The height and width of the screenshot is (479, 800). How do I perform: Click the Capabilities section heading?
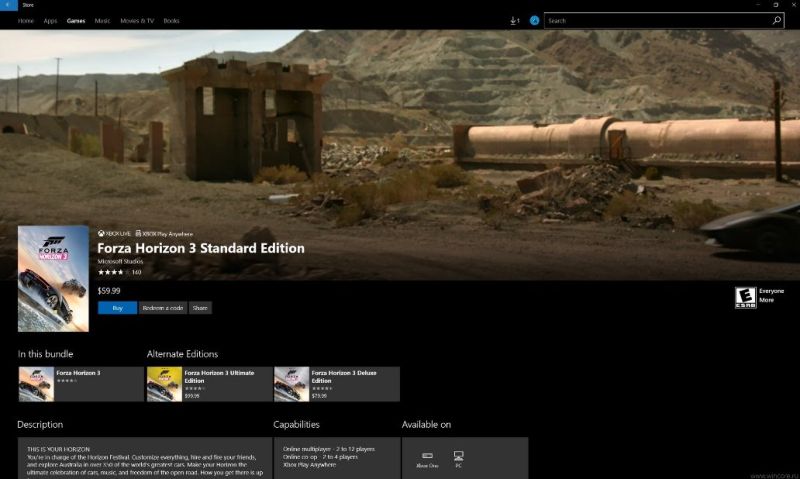click(296, 424)
